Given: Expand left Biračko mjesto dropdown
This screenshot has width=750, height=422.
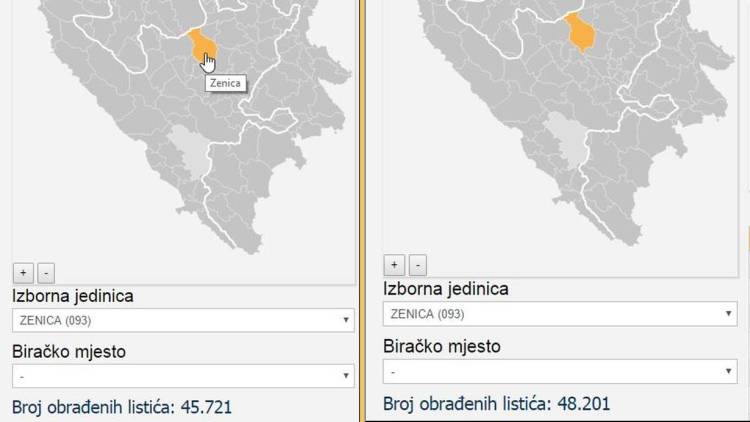Looking at the screenshot, I should [x=183, y=376].
